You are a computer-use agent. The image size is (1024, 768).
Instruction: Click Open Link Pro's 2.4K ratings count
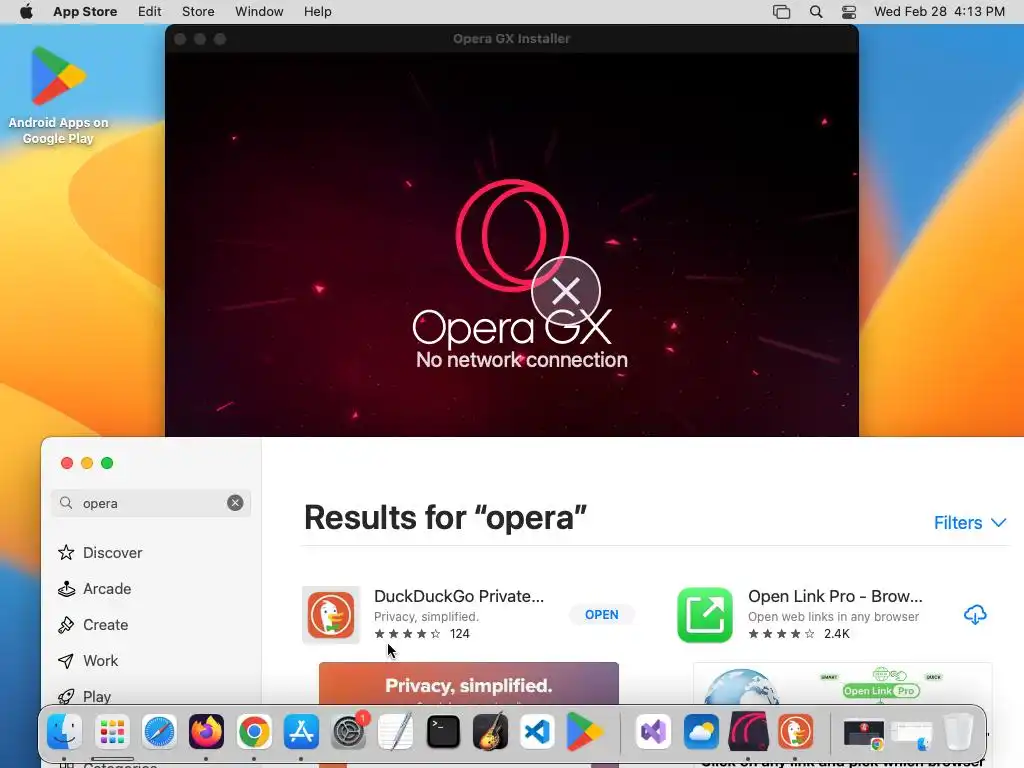[x=837, y=634]
